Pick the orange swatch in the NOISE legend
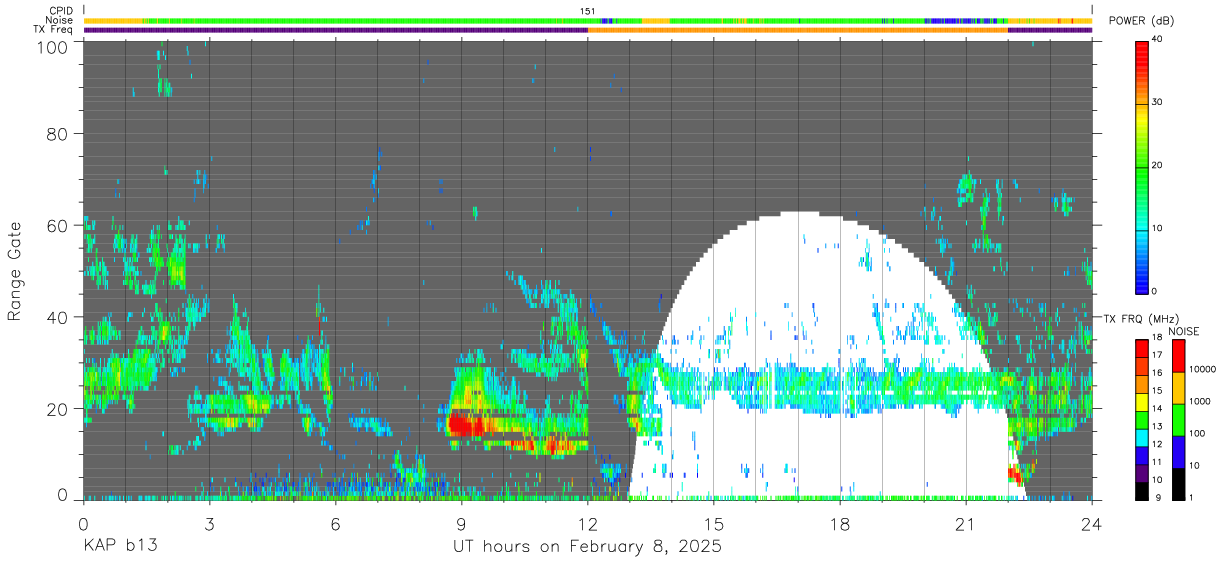1228x567 pixels. coord(1178,386)
